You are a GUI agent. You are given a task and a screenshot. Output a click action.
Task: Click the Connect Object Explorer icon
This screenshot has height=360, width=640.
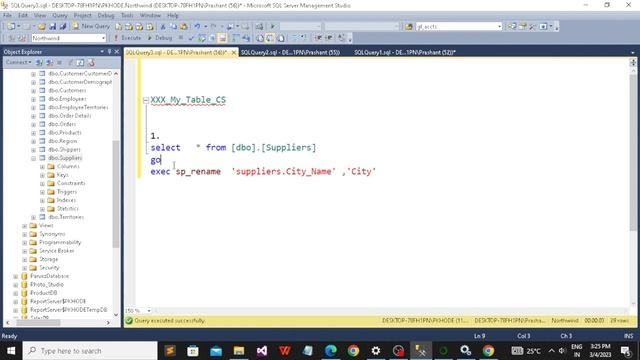pos(39,62)
